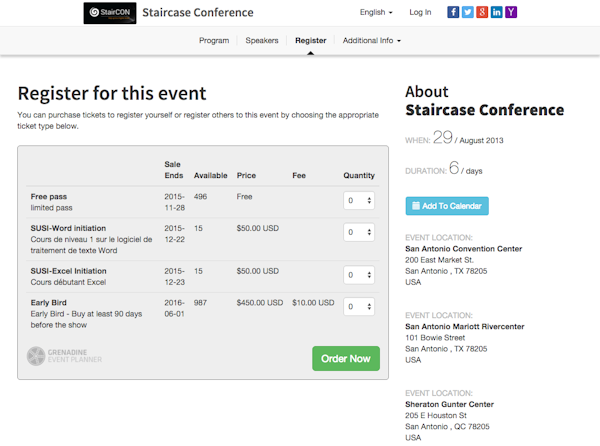Click the Twitter share icon
600x446 pixels.
(468, 13)
